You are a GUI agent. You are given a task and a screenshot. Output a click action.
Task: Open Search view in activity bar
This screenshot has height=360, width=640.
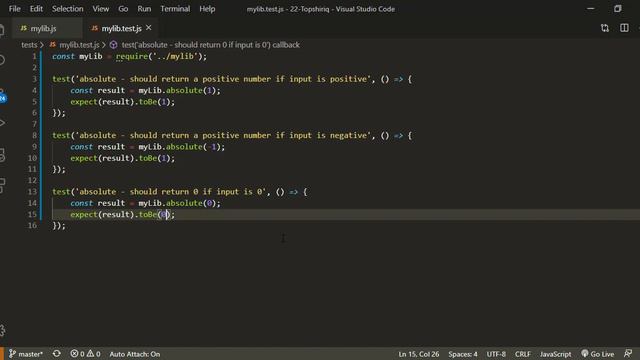(2, 60)
